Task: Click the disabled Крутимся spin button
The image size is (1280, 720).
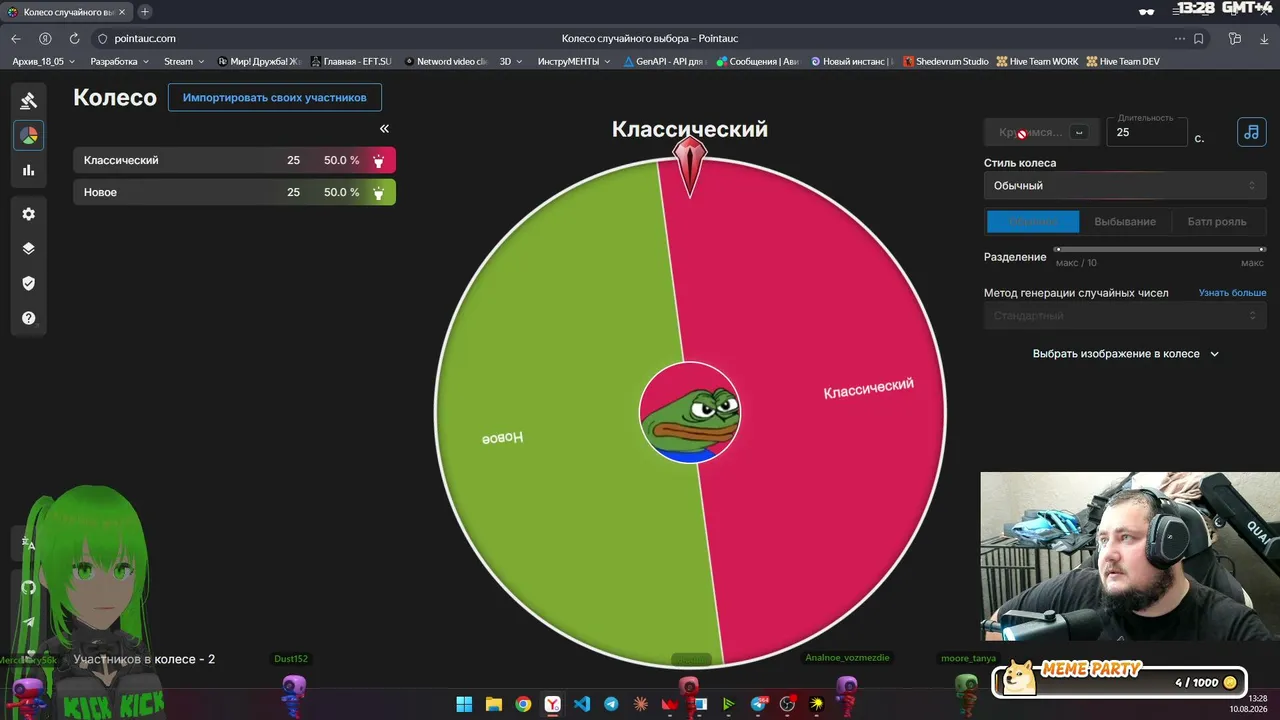Action: pyautogui.click(x=1041, y=132)
